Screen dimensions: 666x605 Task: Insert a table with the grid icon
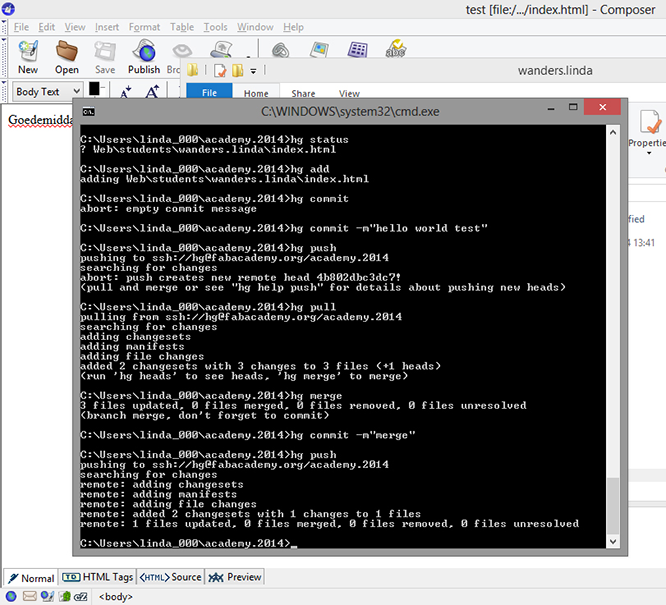coord(358,50)
